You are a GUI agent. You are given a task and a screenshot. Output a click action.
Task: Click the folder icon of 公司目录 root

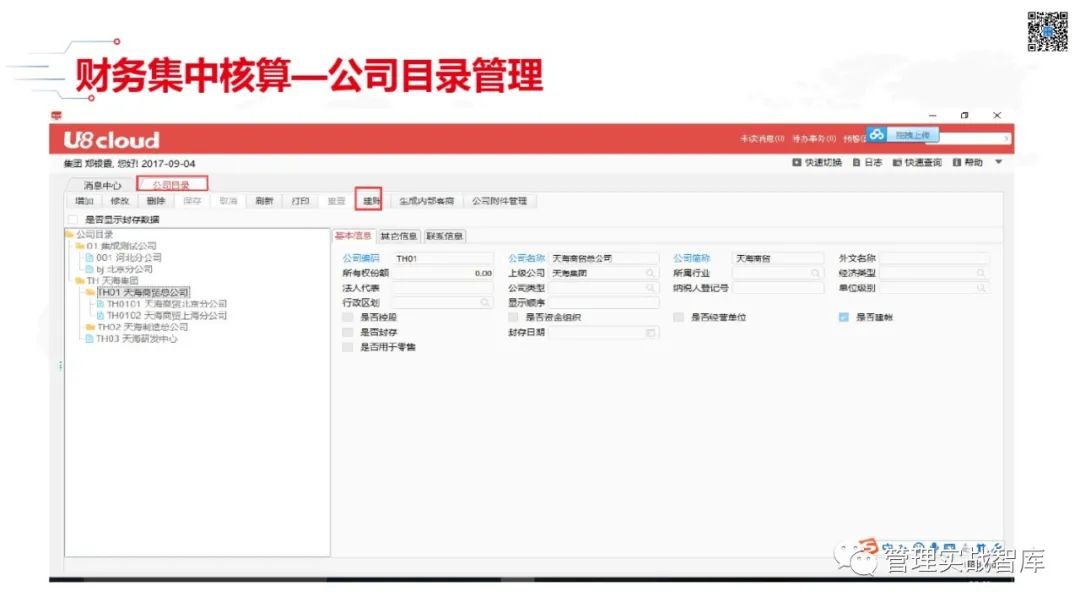(70, 234)
